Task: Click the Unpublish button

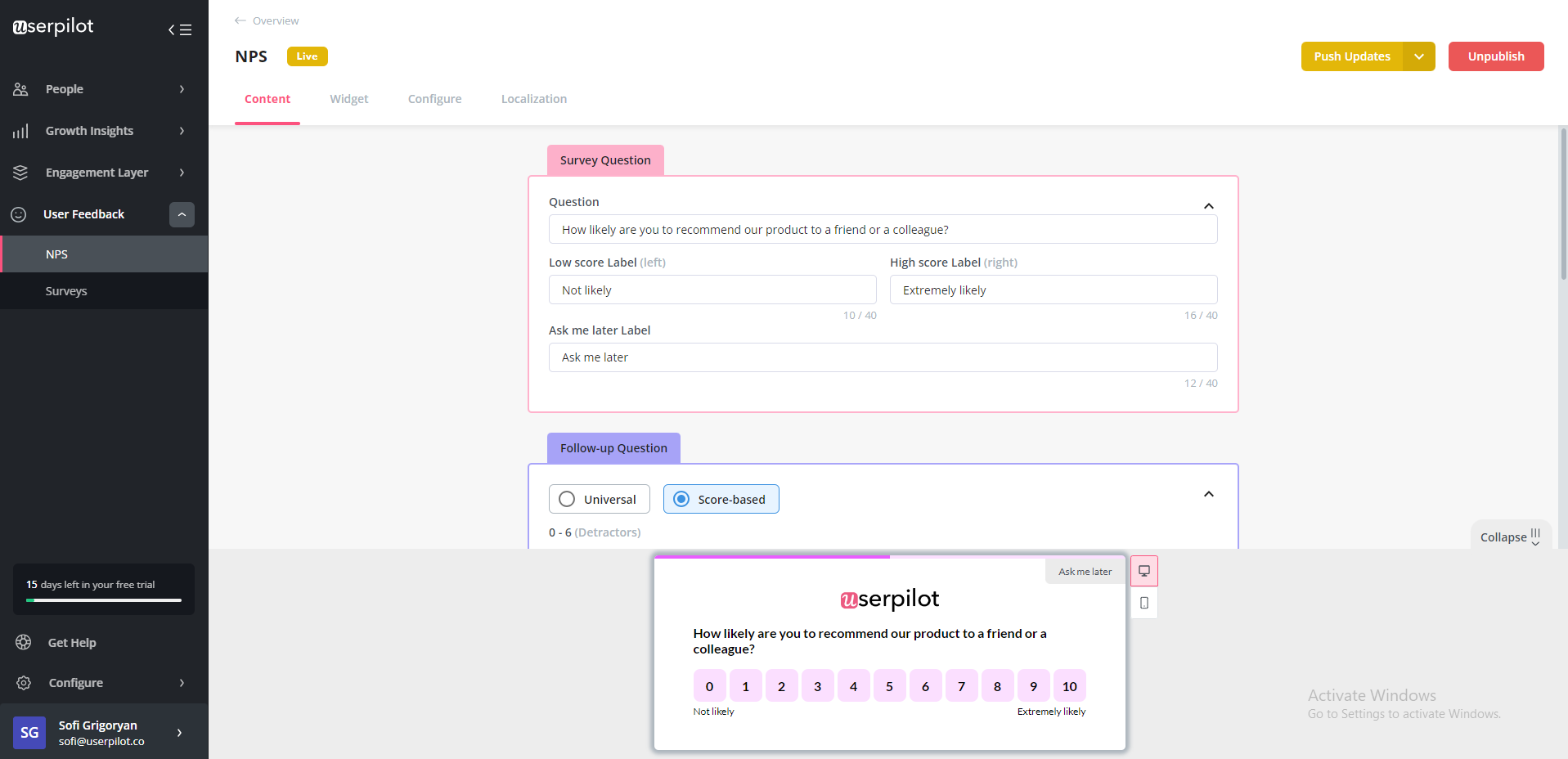Action: (x=1495, y=56)
